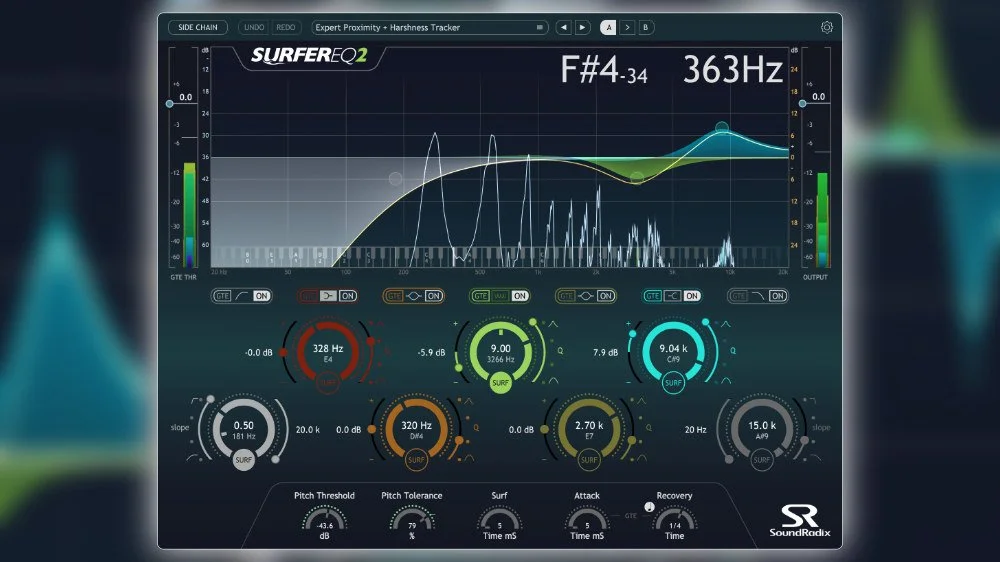Select bell shape icon of orange band
1000x562 pixels.
pyautogui.click(x=414, y=296)
